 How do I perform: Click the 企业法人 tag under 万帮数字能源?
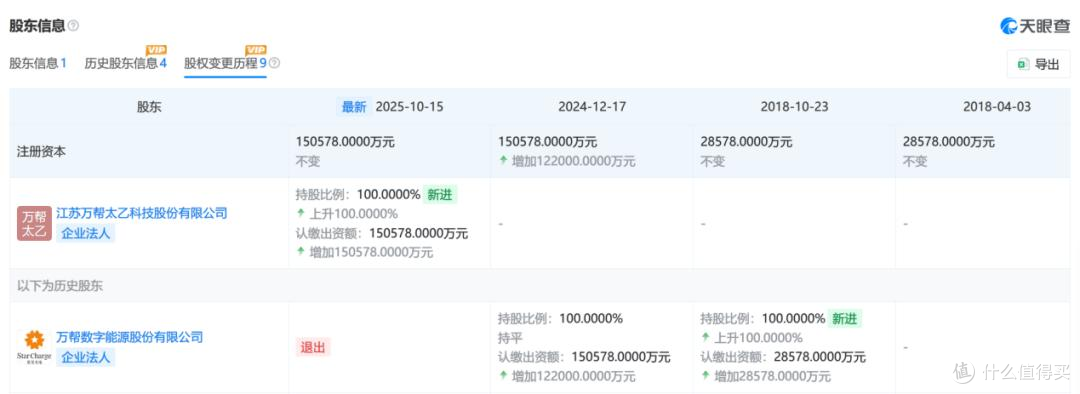(85, 357)
